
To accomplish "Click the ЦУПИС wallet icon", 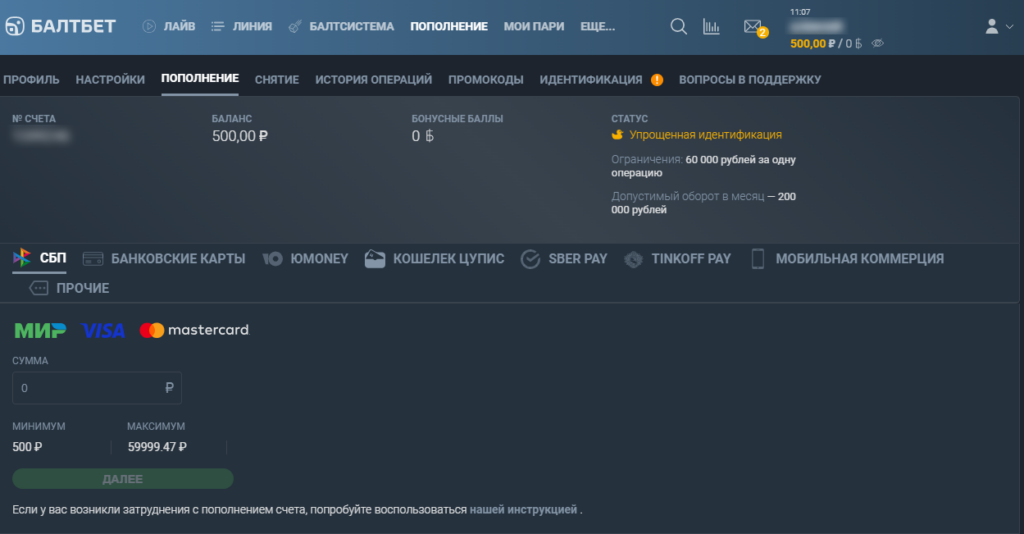I will click(x=374, y=259).
